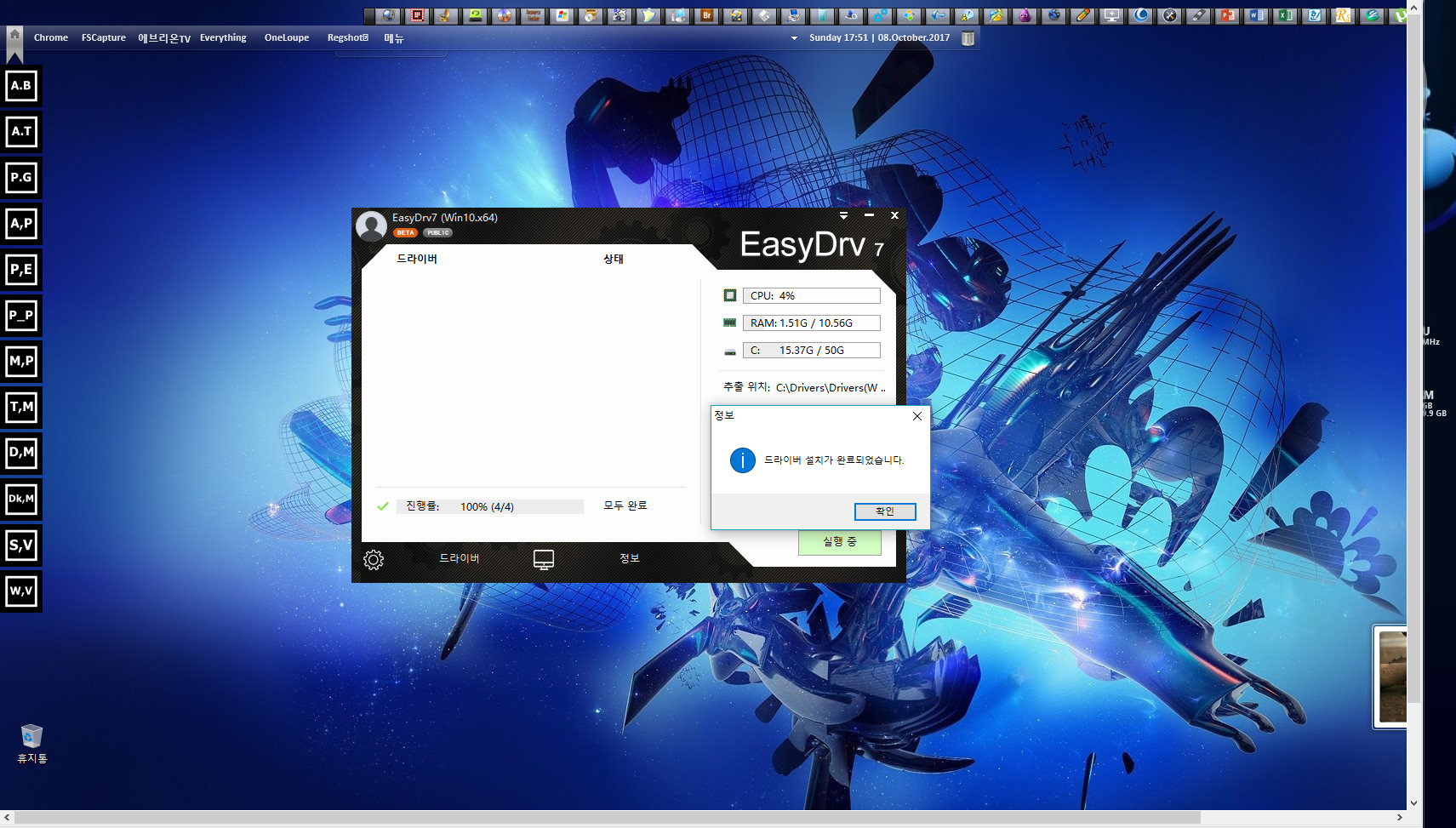The width and height of the screenshot is (1456, 828).
Task: Click the 상태 column header
Action: 614,259
